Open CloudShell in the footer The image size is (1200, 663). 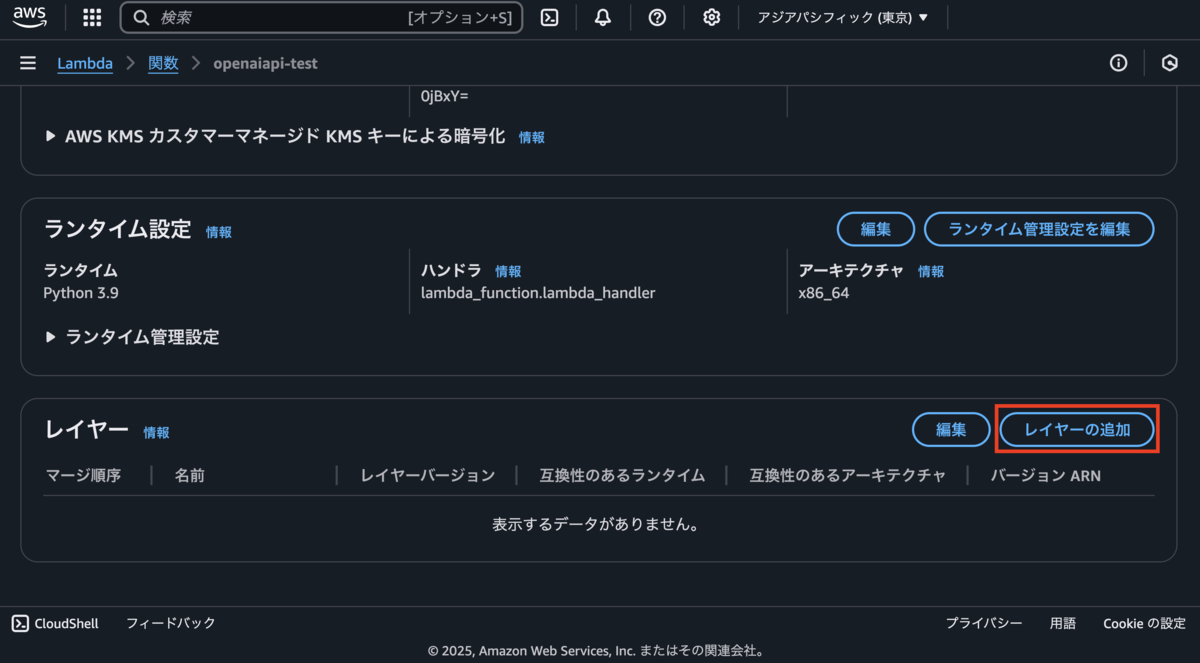55,623
